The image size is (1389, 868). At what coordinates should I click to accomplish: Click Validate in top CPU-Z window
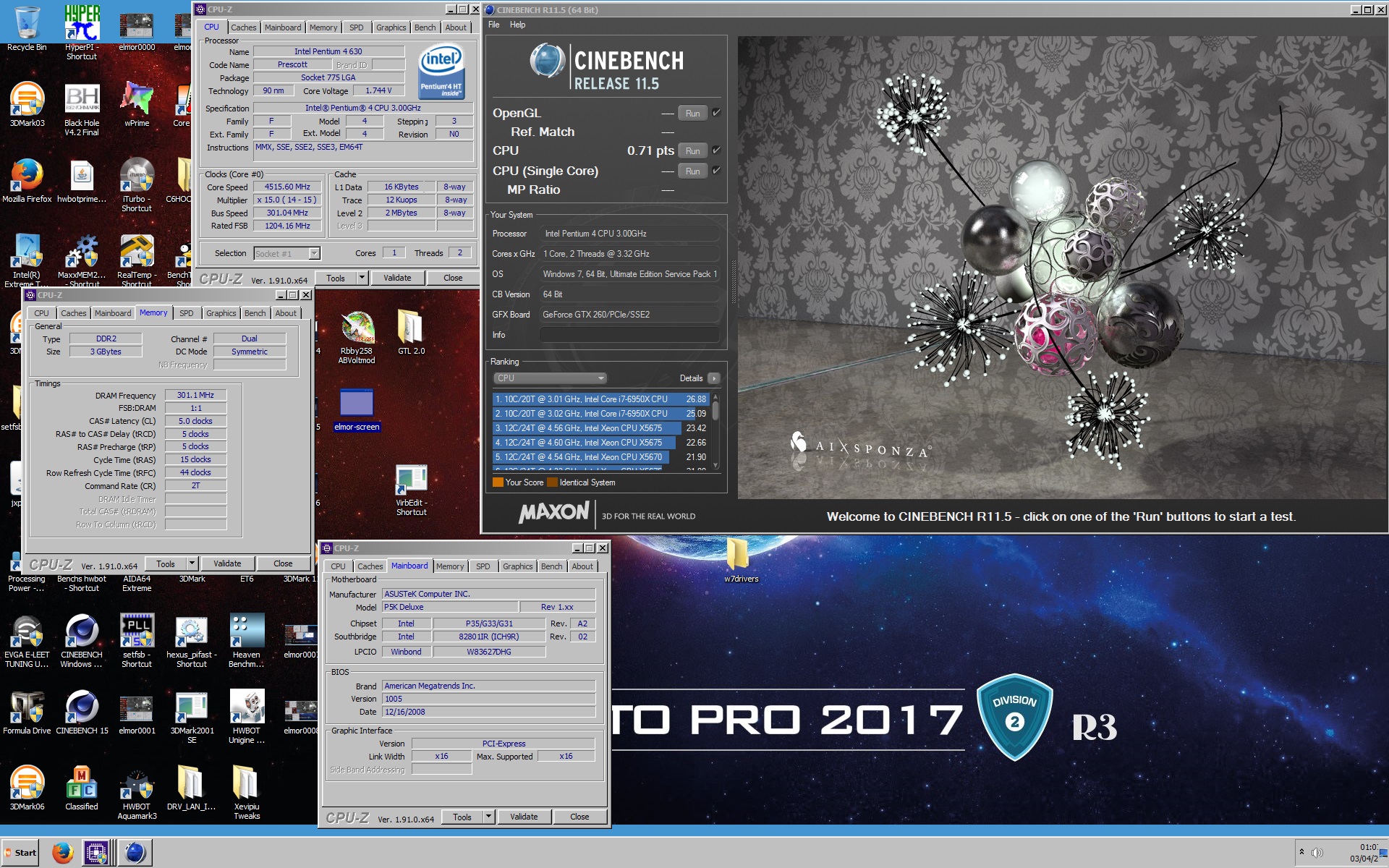(x=397, y=278)
